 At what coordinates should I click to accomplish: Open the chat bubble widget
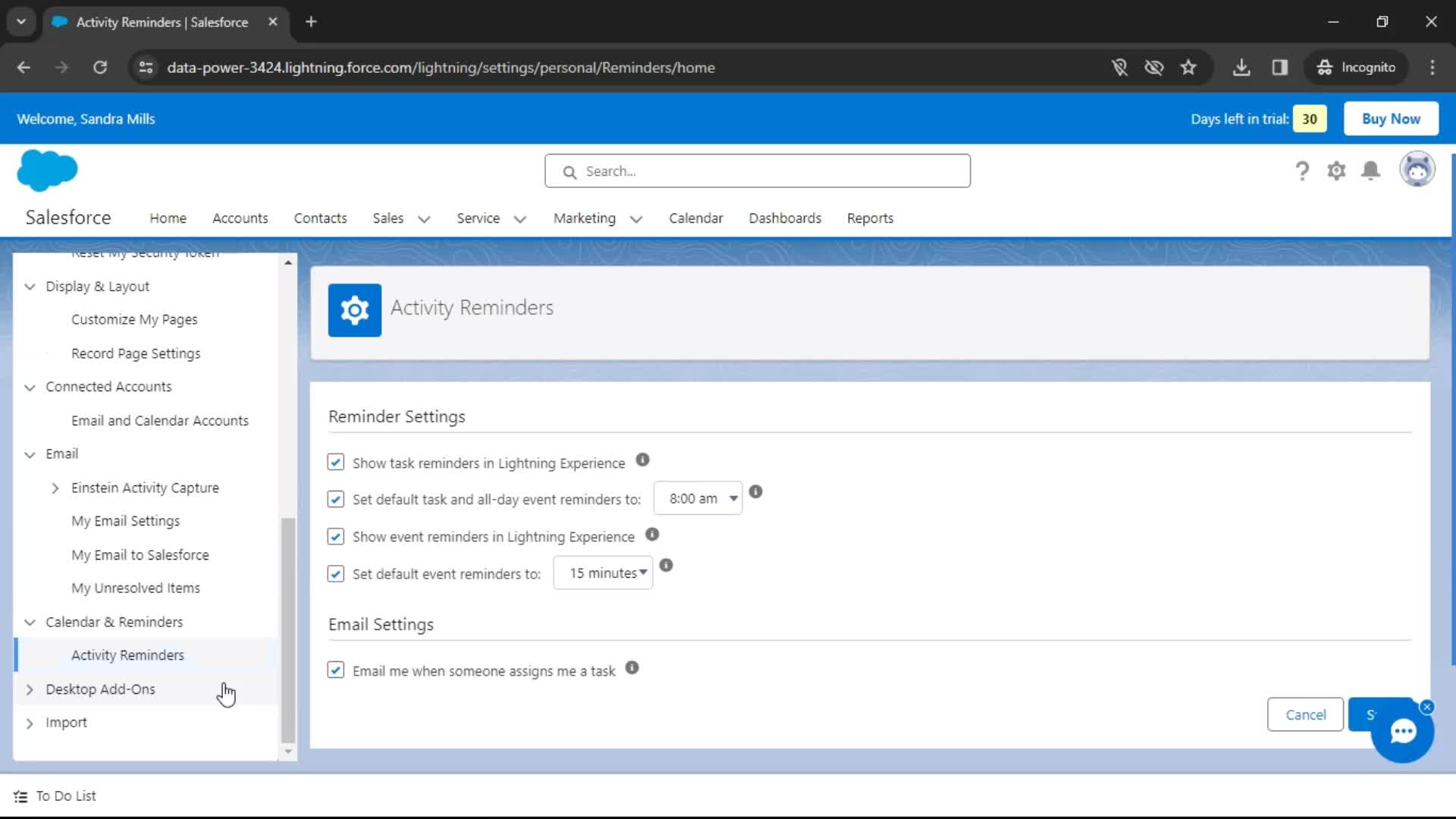click(1403, 731)
